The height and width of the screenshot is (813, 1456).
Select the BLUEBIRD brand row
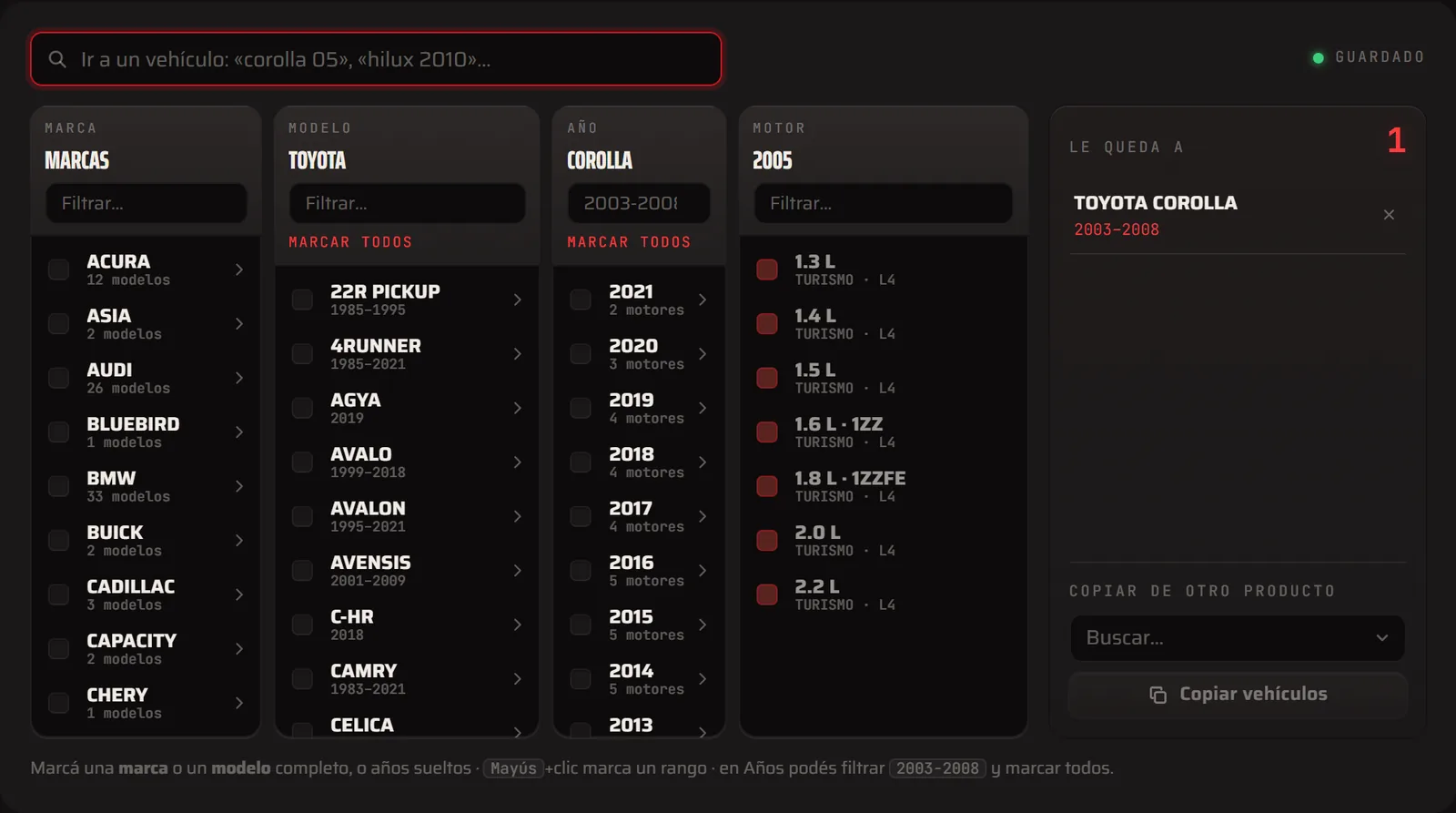coord(147,432)
